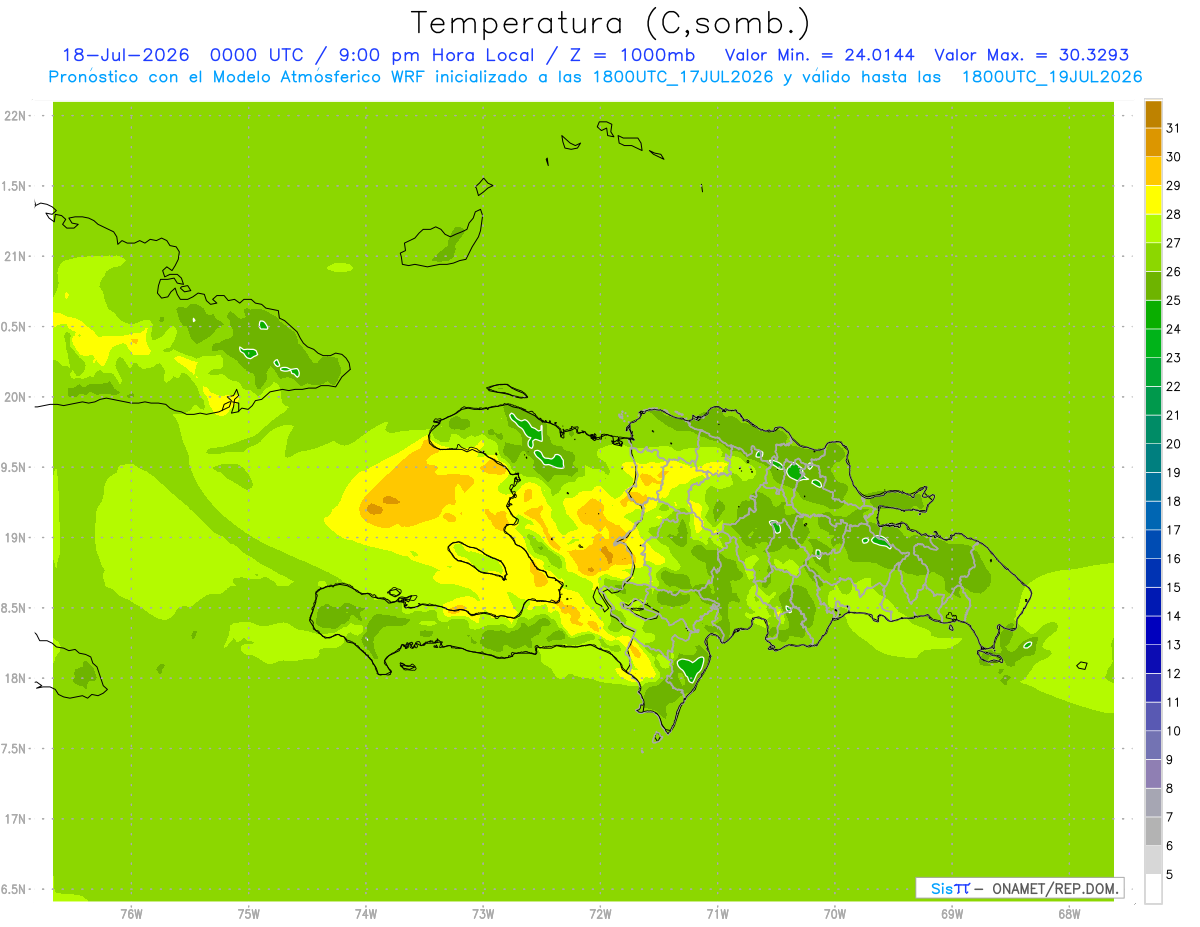The width and height of the screenshot is (1200, 927).
Task: Click the 68W longitude label
Action: point(1069,914)
